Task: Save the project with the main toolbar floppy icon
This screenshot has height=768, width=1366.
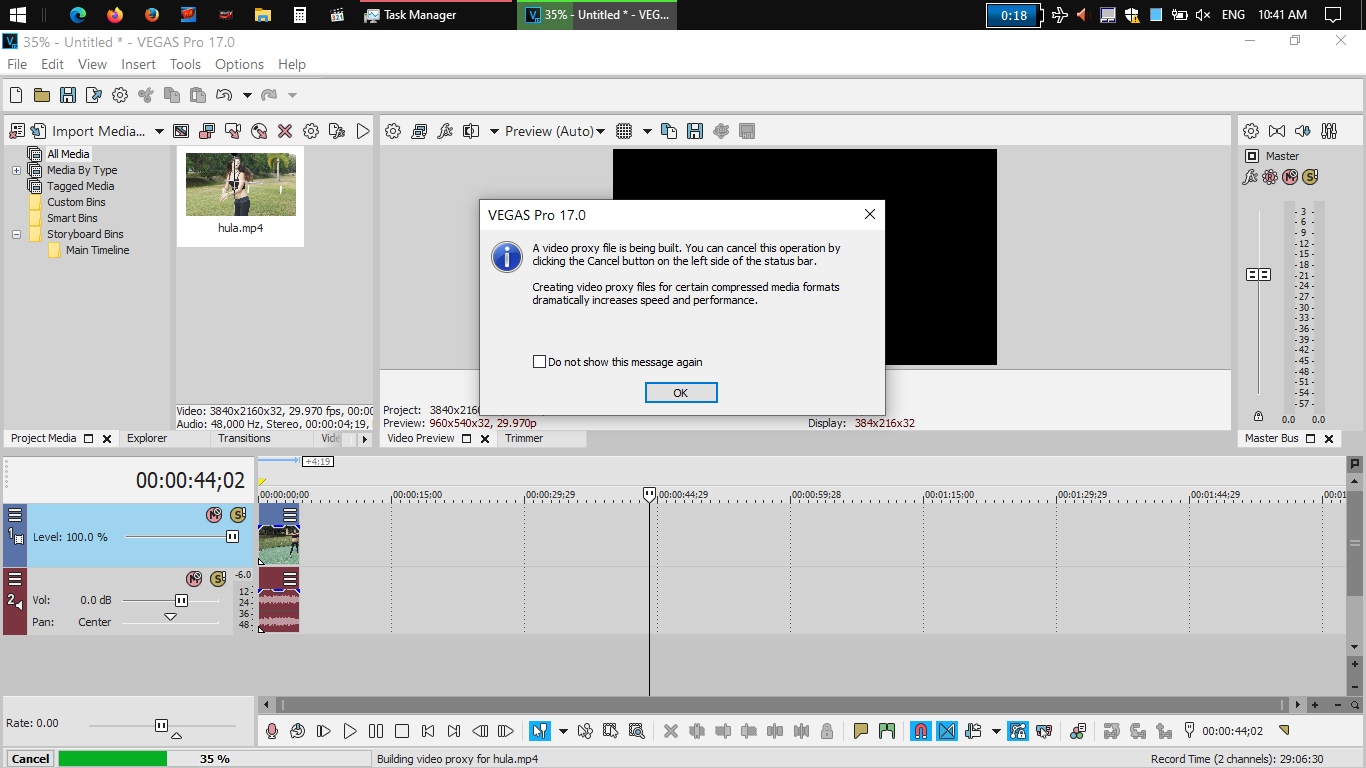Action: (68, 95)
